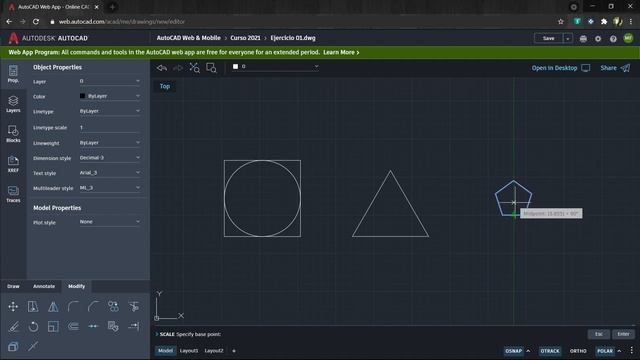
Task: Toggle ORTHO mode
Action: (x=578, y=351)
